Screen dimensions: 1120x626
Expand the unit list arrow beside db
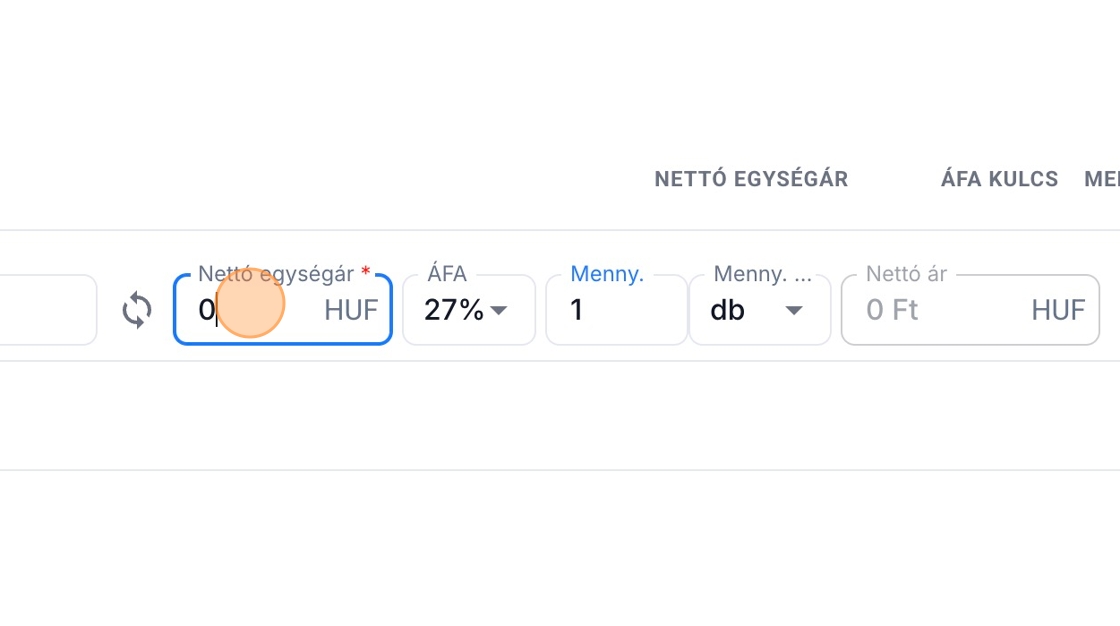tap(794, 311)
